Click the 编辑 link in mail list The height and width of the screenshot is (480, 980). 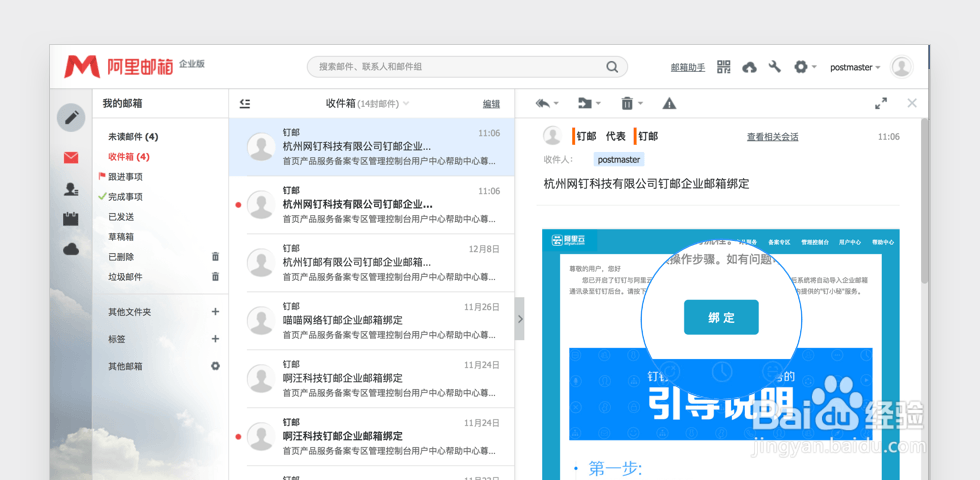pos(491,104)
